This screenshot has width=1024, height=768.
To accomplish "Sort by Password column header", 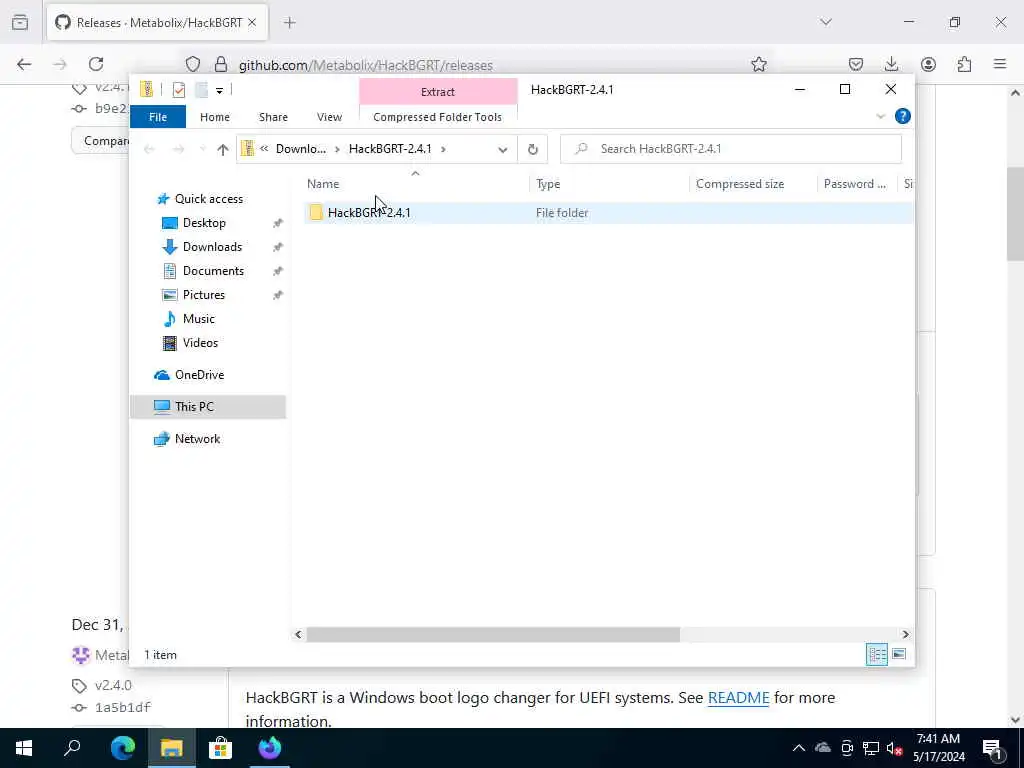I will (x=855, y=184).
